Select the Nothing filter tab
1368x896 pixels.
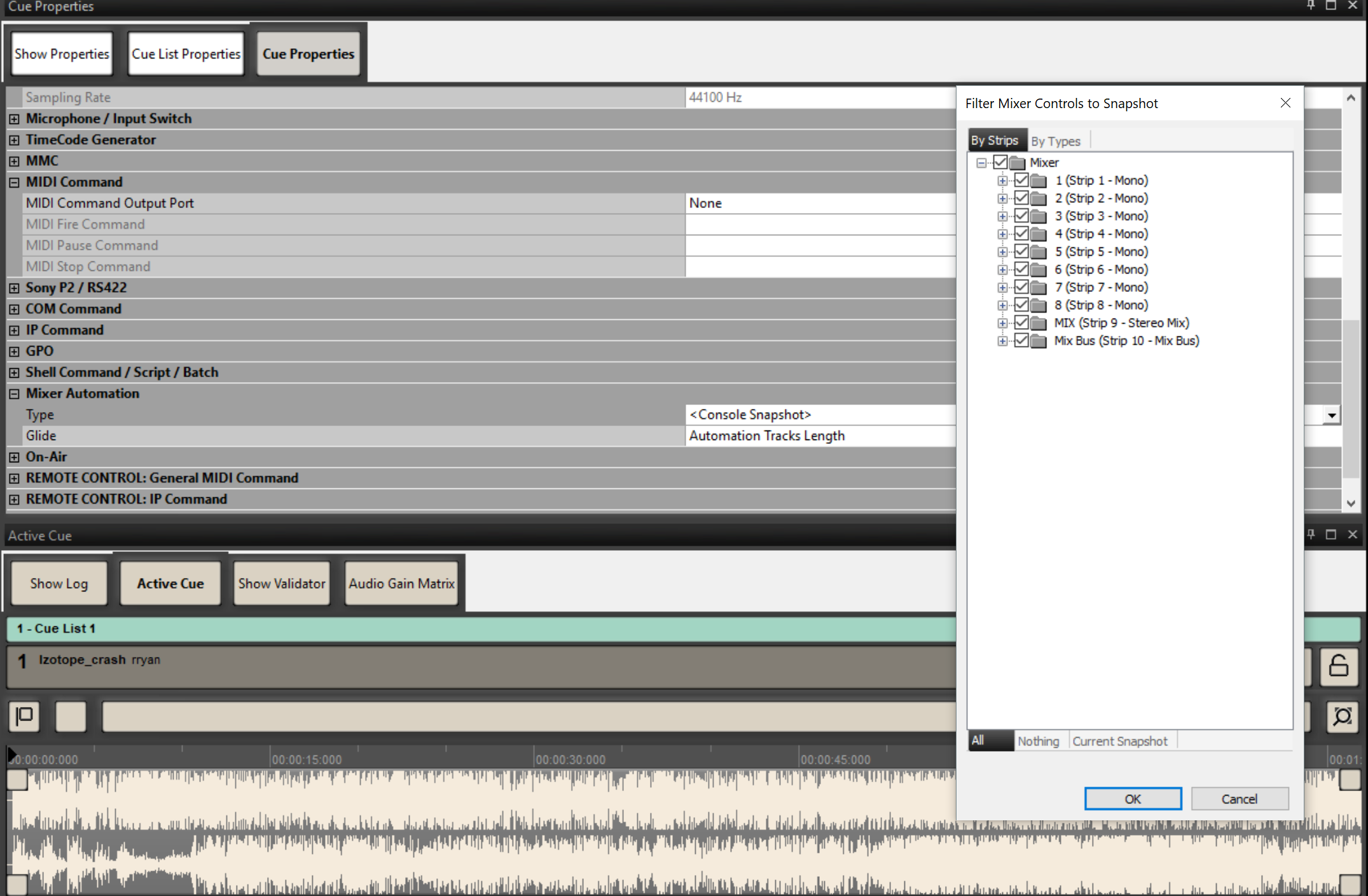1039,741
